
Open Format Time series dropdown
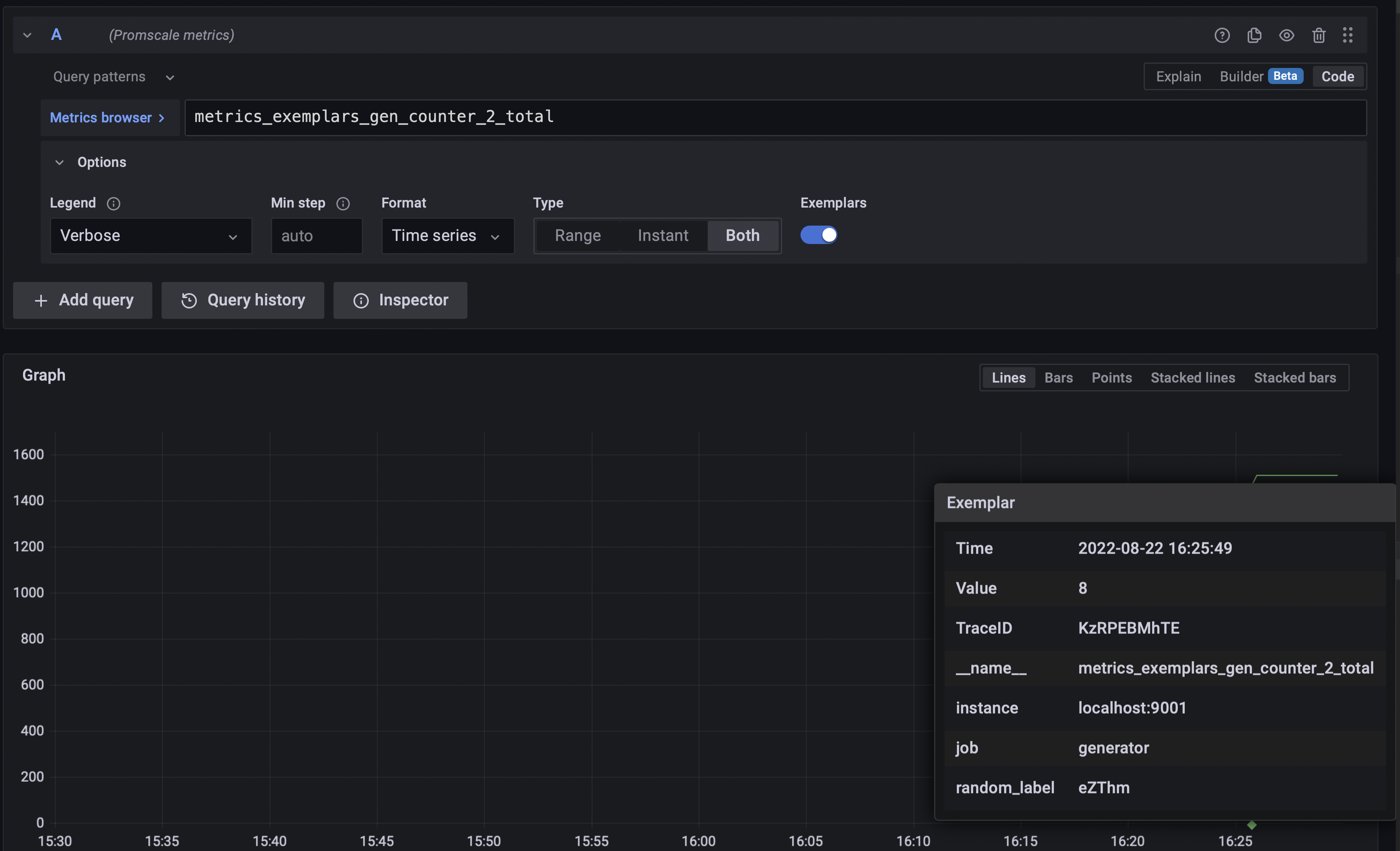pos(447,236)
